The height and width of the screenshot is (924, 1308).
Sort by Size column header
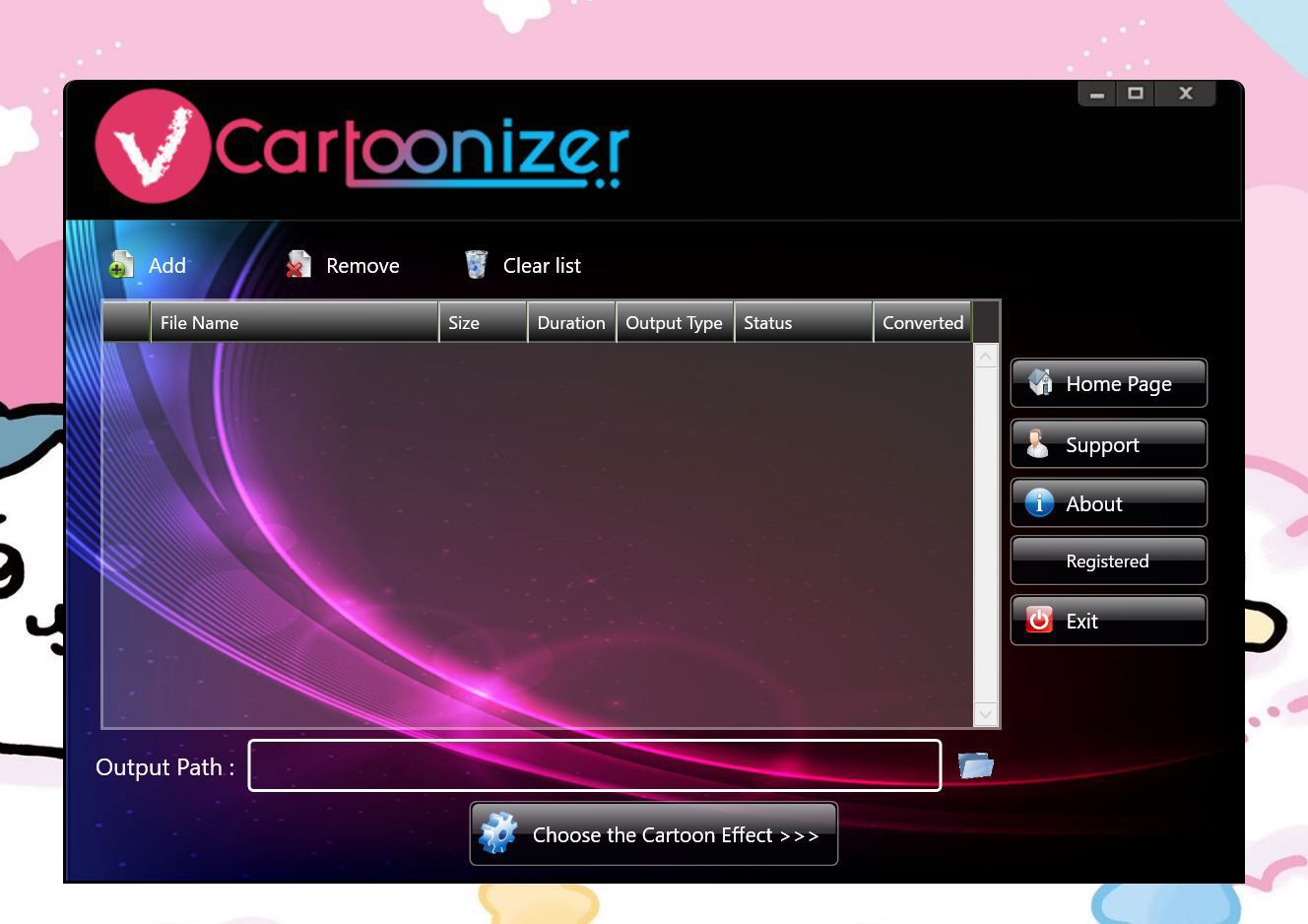pyautogui.click(x=483, y=323)
